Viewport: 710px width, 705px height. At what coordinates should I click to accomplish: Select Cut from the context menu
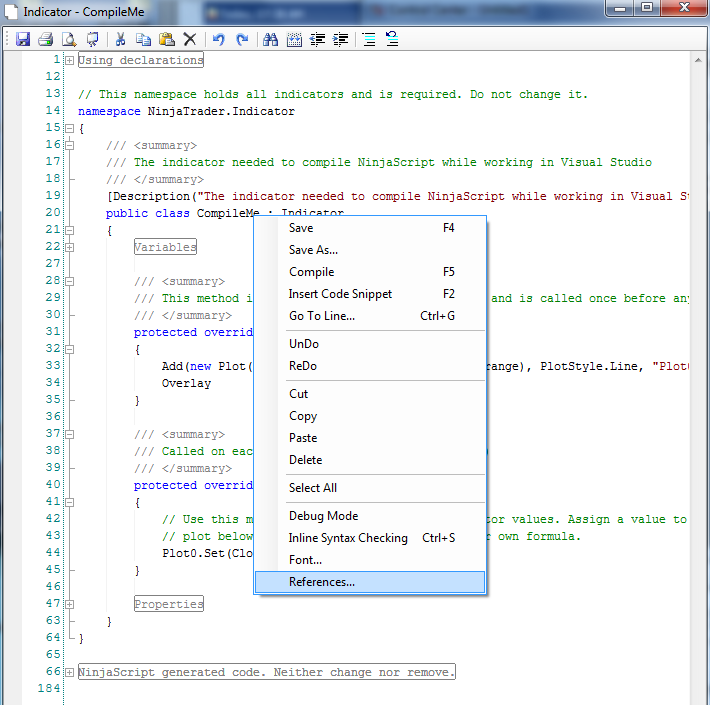370,394
